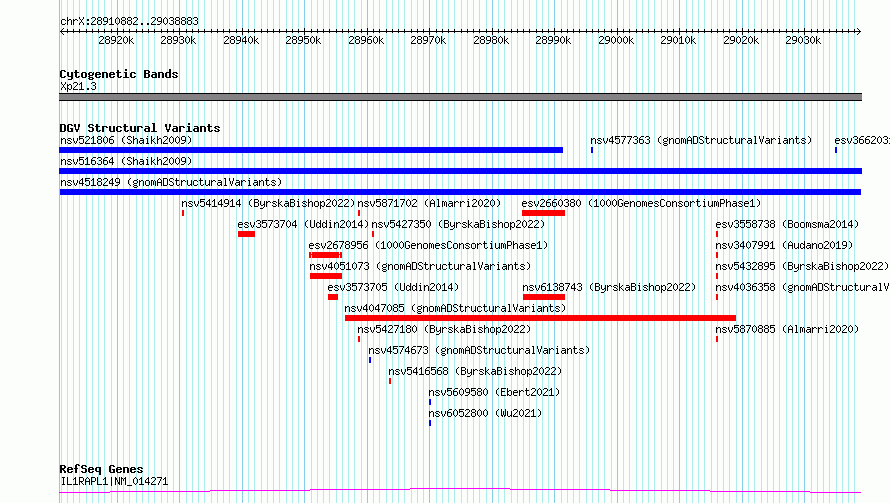Click esv2678956 (1000GenomesConsortiumPhase1) label

click(428, 245)
